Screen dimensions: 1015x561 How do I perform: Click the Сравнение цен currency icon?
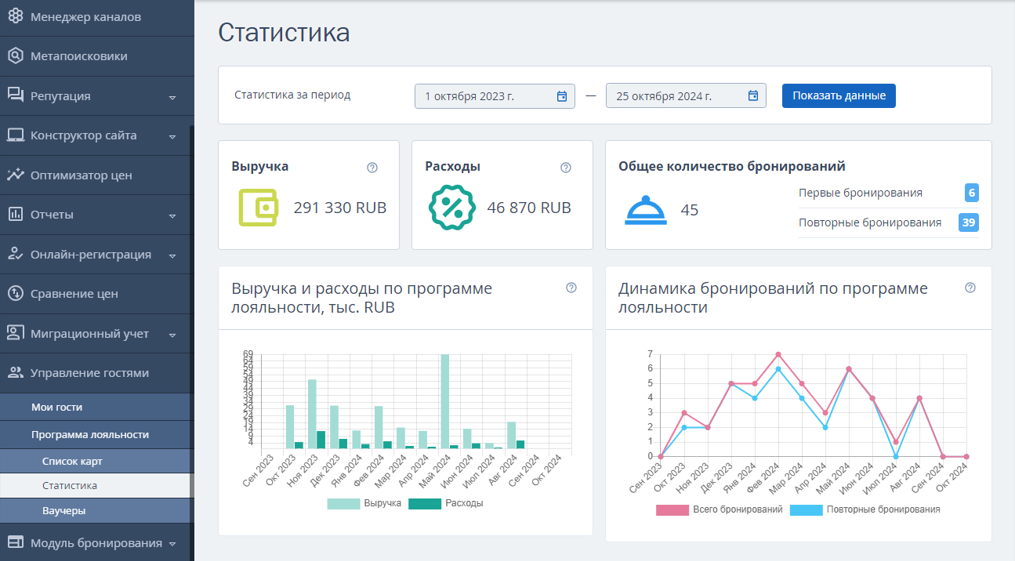click(x=15, y=293)
